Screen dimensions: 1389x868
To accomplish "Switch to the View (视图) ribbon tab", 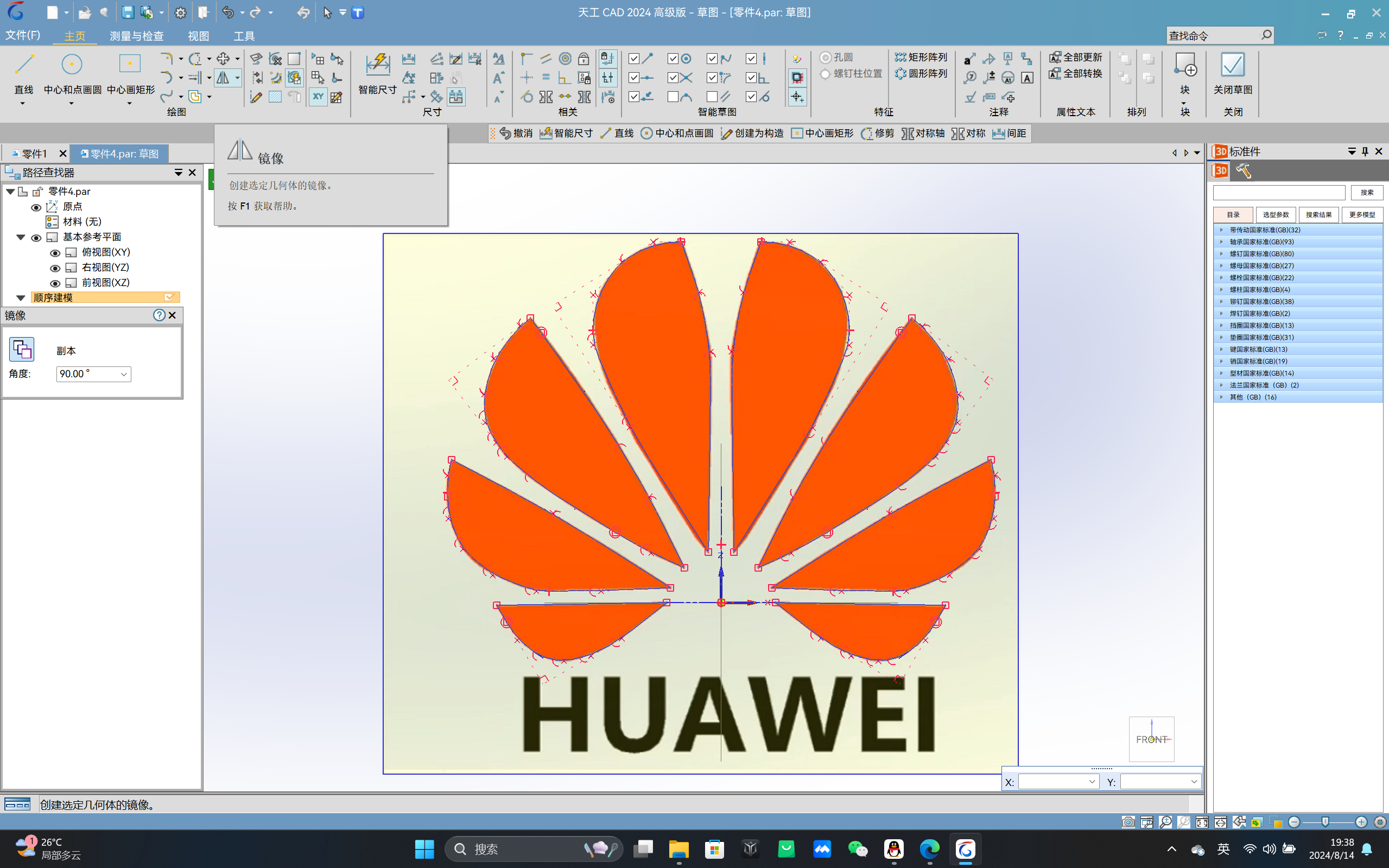I will click(x=198, y=36).
